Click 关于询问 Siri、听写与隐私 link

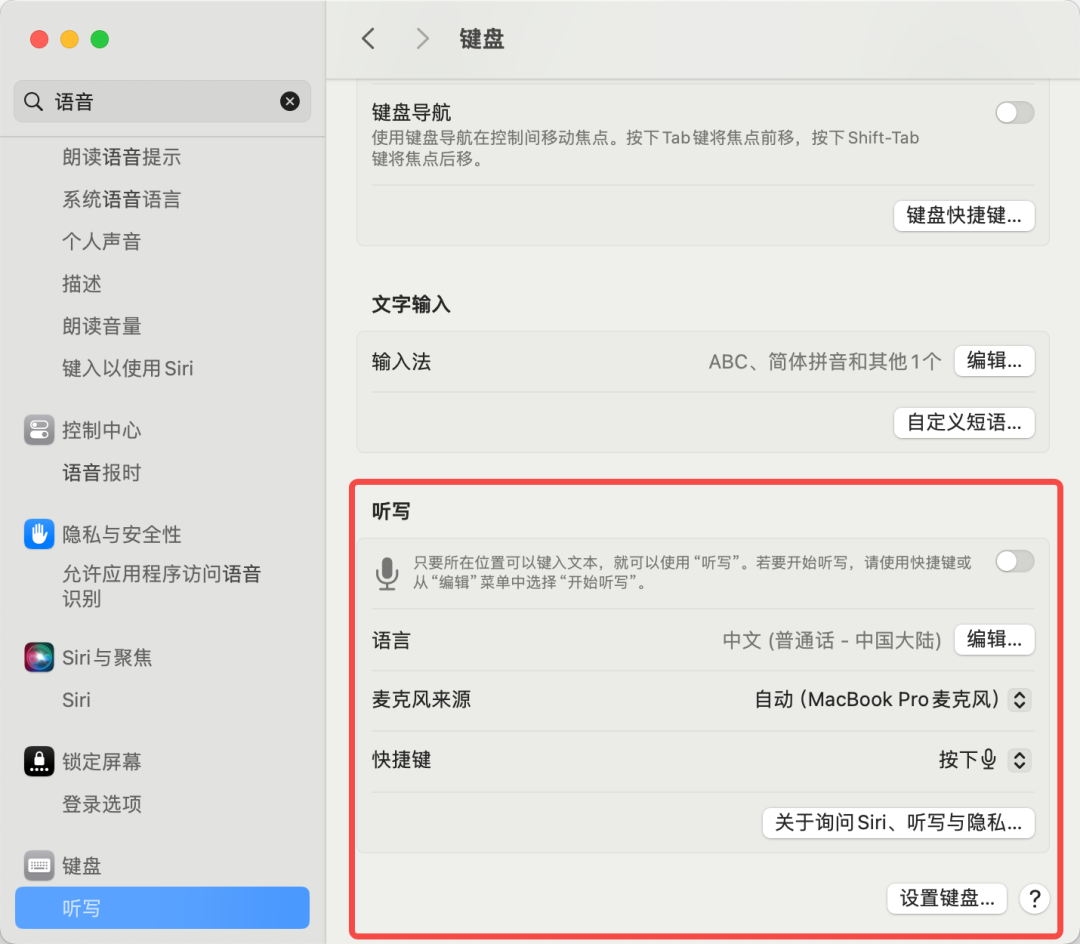(x=898, y=823)
